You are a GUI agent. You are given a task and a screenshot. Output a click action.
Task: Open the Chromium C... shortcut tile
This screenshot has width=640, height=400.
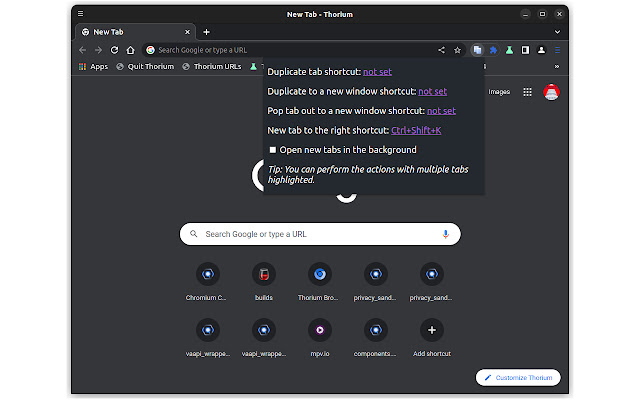[207, 281]
